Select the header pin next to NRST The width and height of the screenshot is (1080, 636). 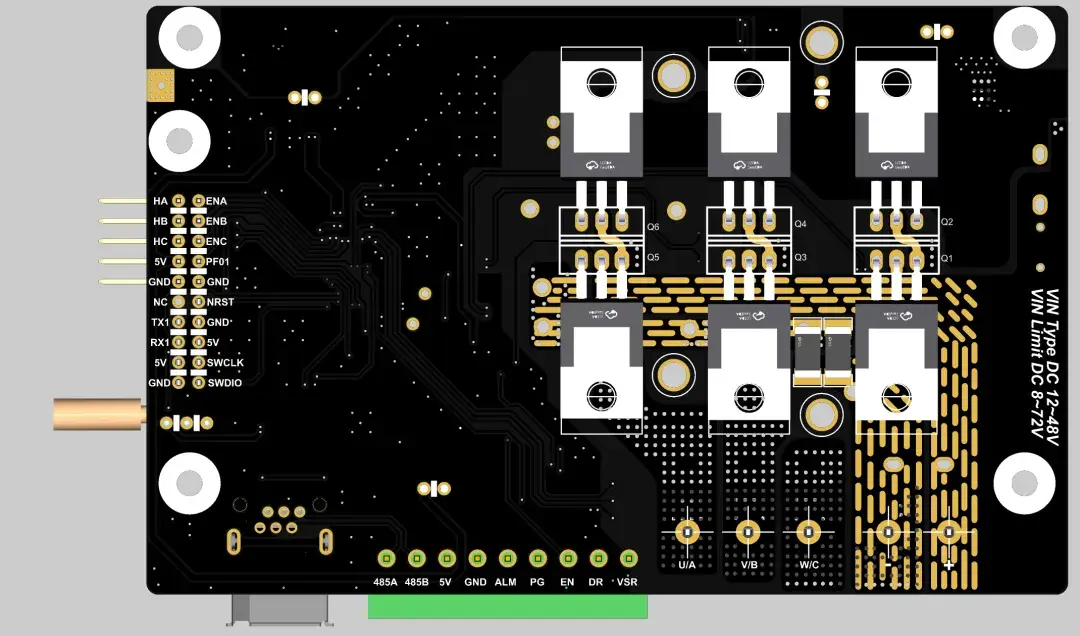point(198,302)
